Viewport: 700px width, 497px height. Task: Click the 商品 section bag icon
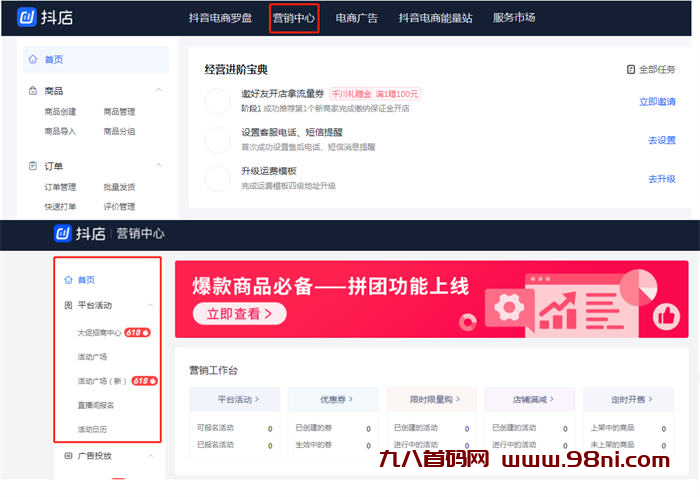pyautogui.click(x=34, y=91)
